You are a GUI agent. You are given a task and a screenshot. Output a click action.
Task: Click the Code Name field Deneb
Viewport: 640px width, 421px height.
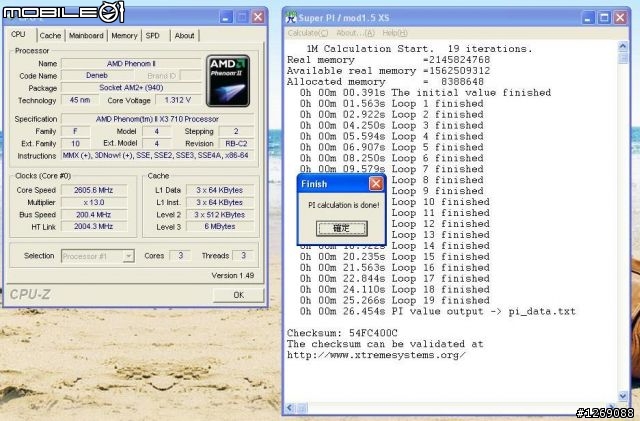coord(97,76)
